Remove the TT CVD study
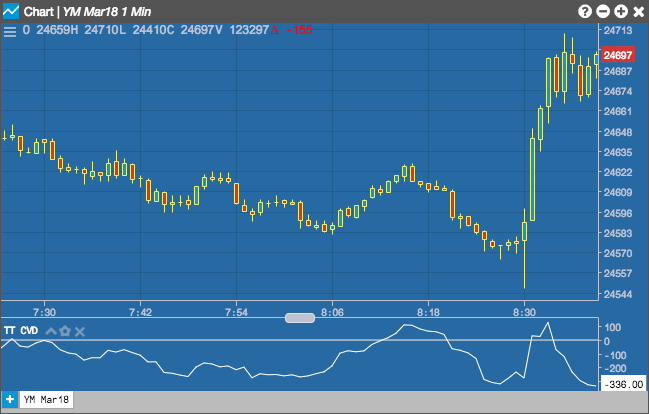 pyautogui.click(x=80, y=331)
